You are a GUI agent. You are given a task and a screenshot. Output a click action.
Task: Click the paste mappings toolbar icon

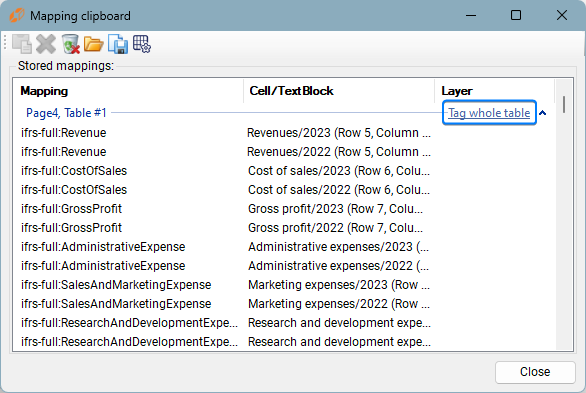[x=22, y=44]
